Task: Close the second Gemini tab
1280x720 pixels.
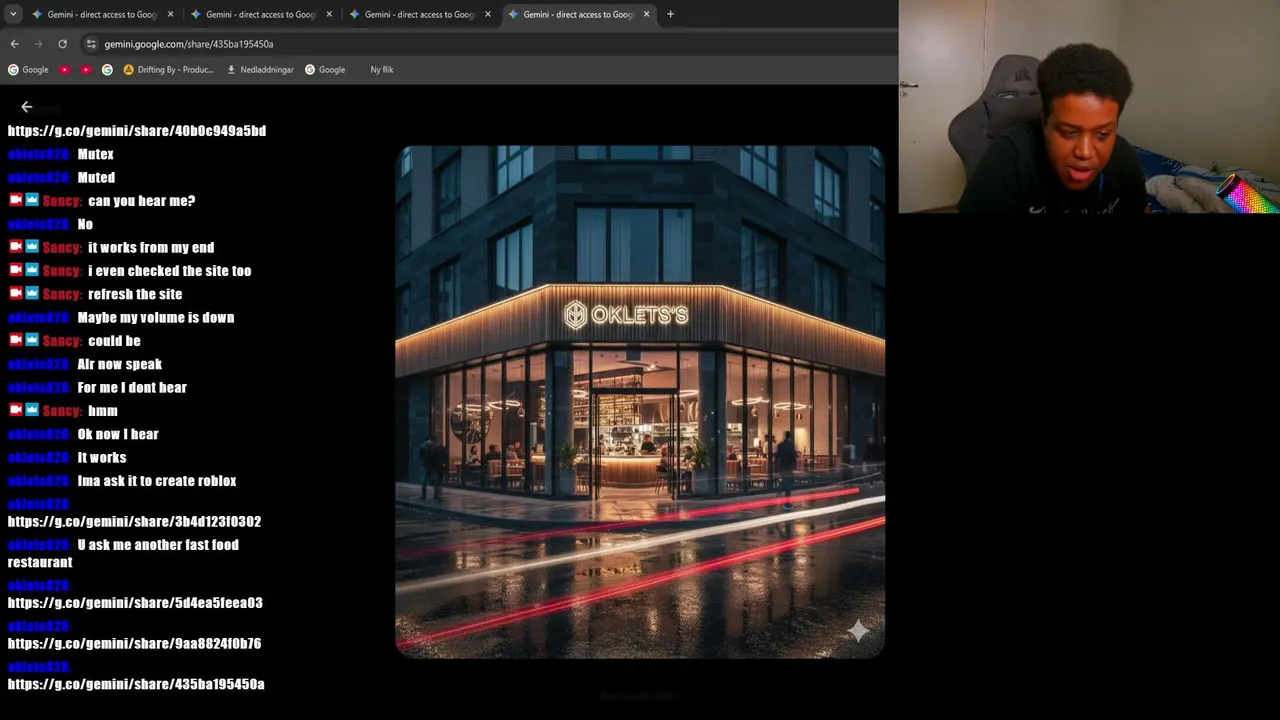Action: (329, 14)
